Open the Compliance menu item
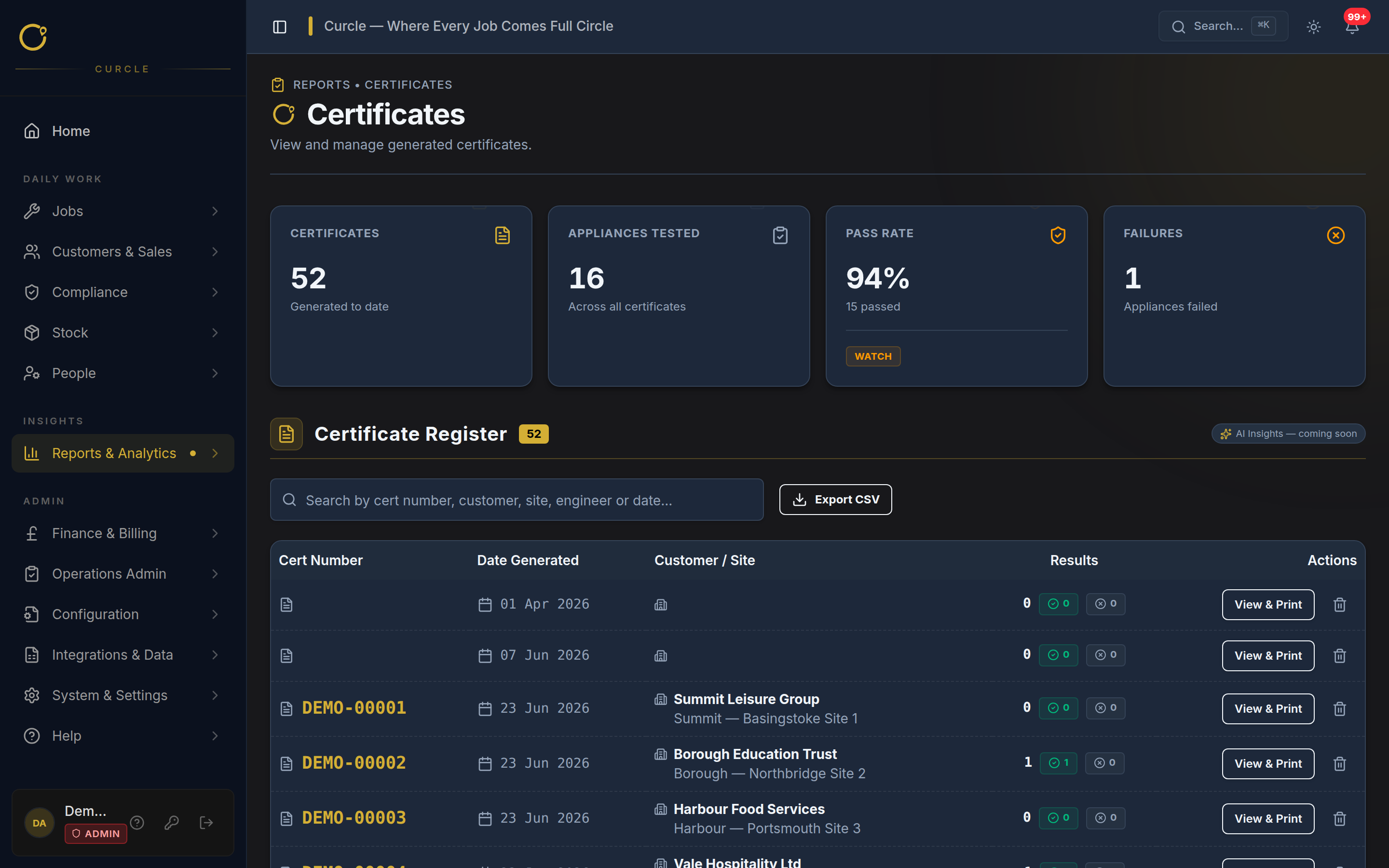Viewport: 1389px width, 868px height. click(122, 292)
